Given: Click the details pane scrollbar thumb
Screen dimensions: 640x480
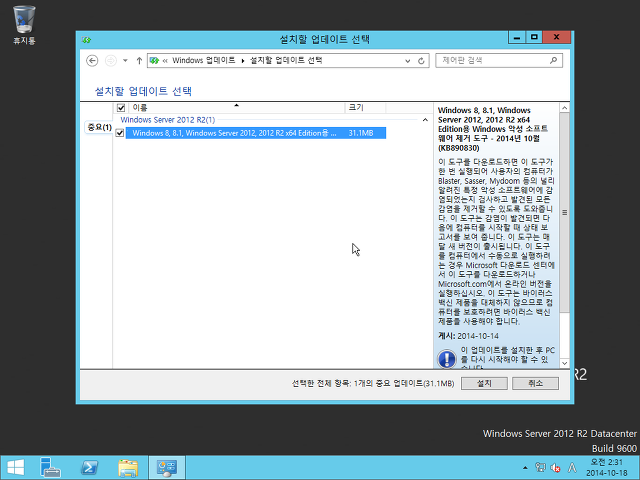Looking at the screenshot, I should (564, 213).
